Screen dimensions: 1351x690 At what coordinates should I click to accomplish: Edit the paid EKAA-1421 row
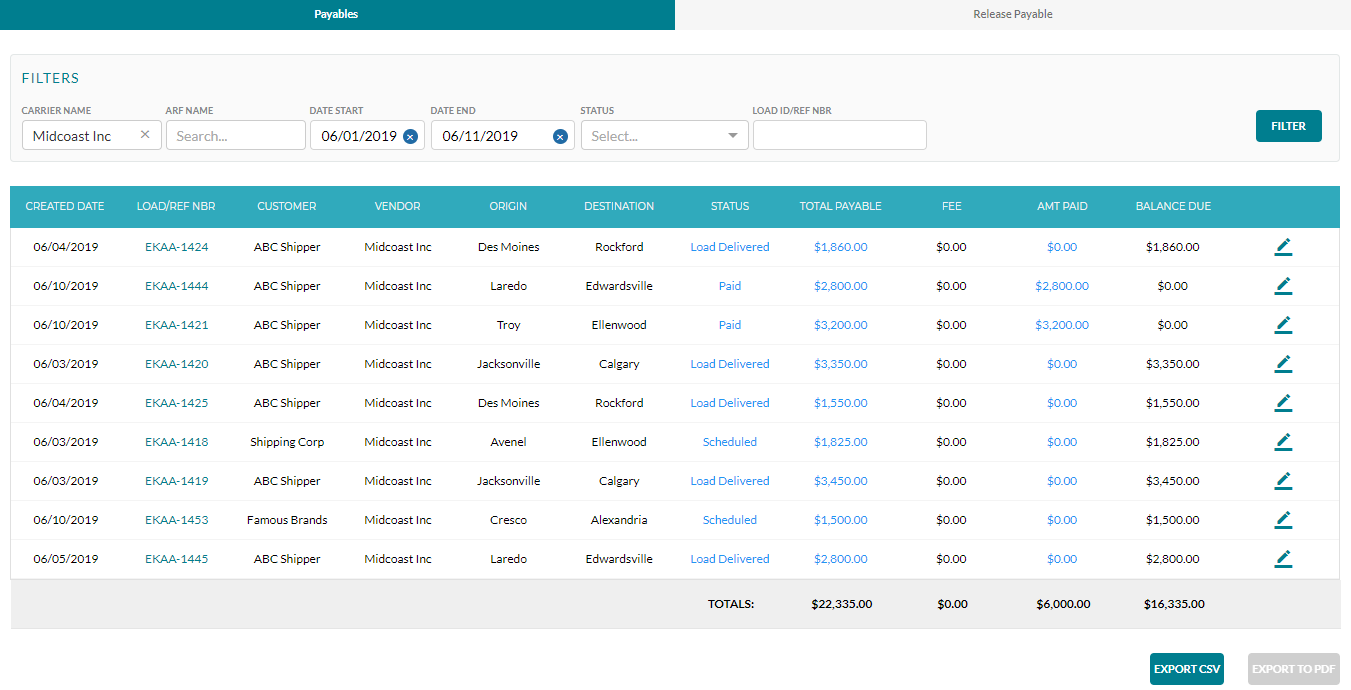click(1283, 324)
